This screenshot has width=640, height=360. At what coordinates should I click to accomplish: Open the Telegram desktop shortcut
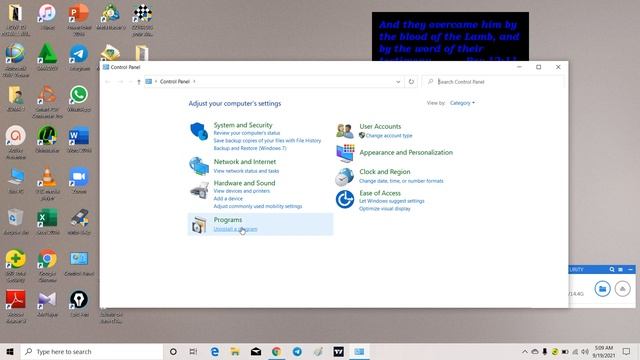(x=79, y=58)
